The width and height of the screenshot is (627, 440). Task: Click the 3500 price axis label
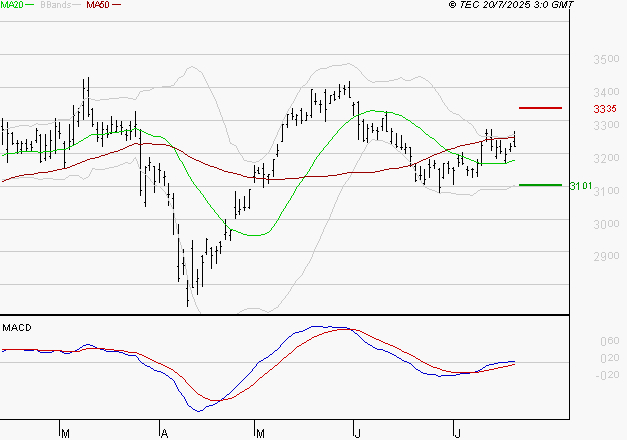606,60
